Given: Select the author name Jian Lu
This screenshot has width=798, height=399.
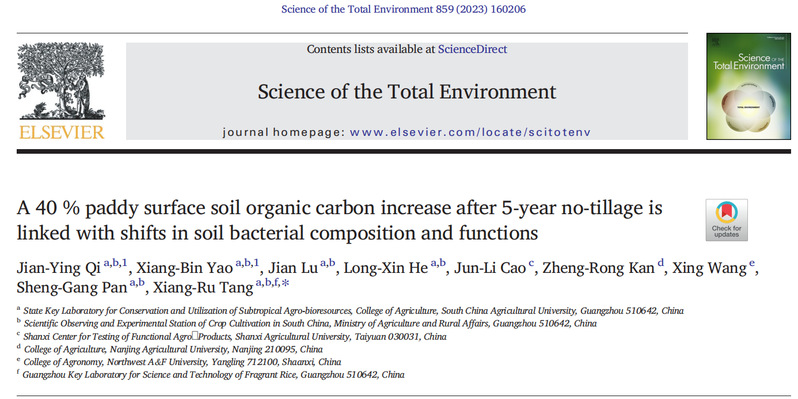Looking at the screenshot, I should 293,268.
